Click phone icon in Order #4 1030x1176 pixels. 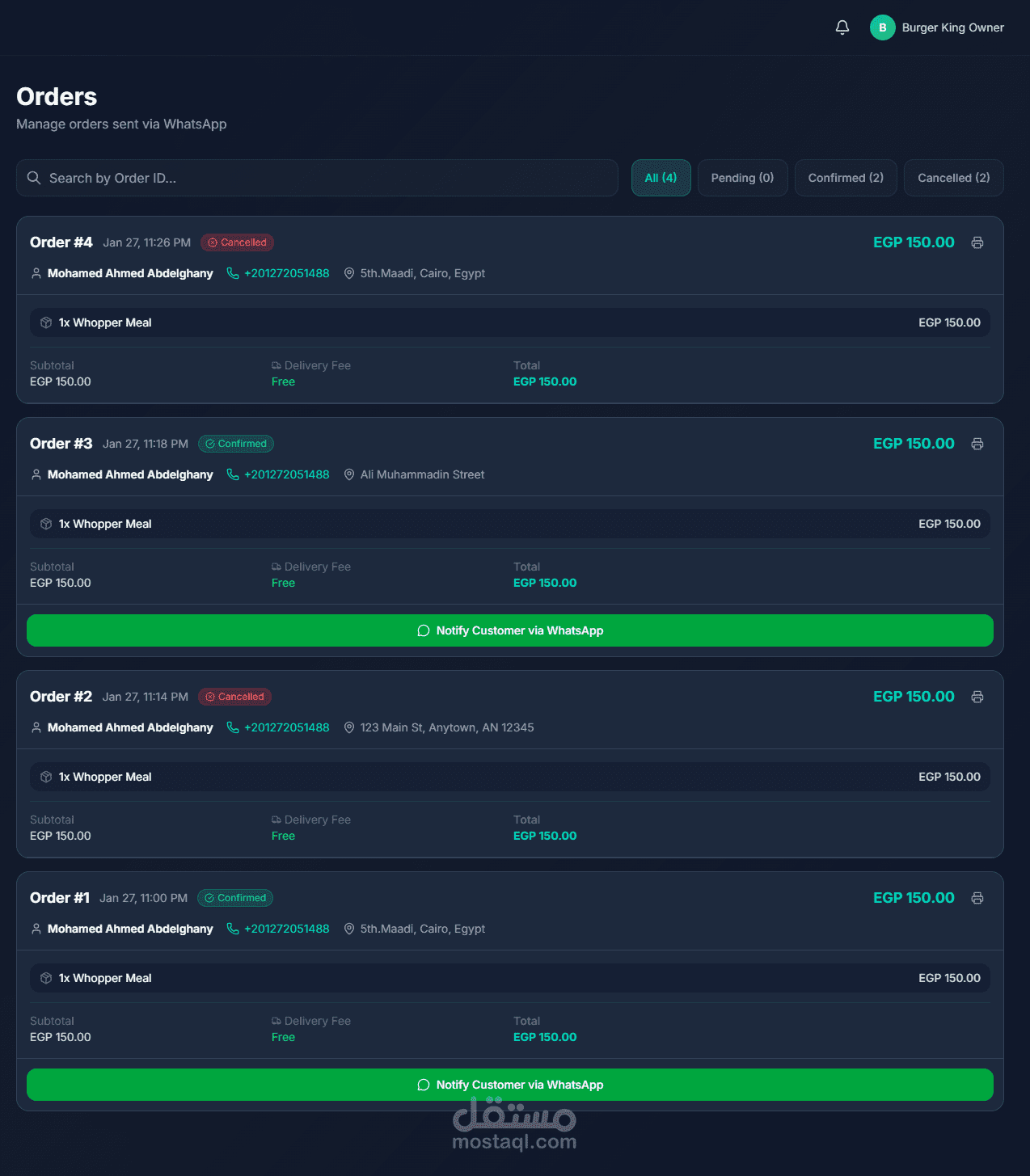pyautogui.click(x=233, y=273)
